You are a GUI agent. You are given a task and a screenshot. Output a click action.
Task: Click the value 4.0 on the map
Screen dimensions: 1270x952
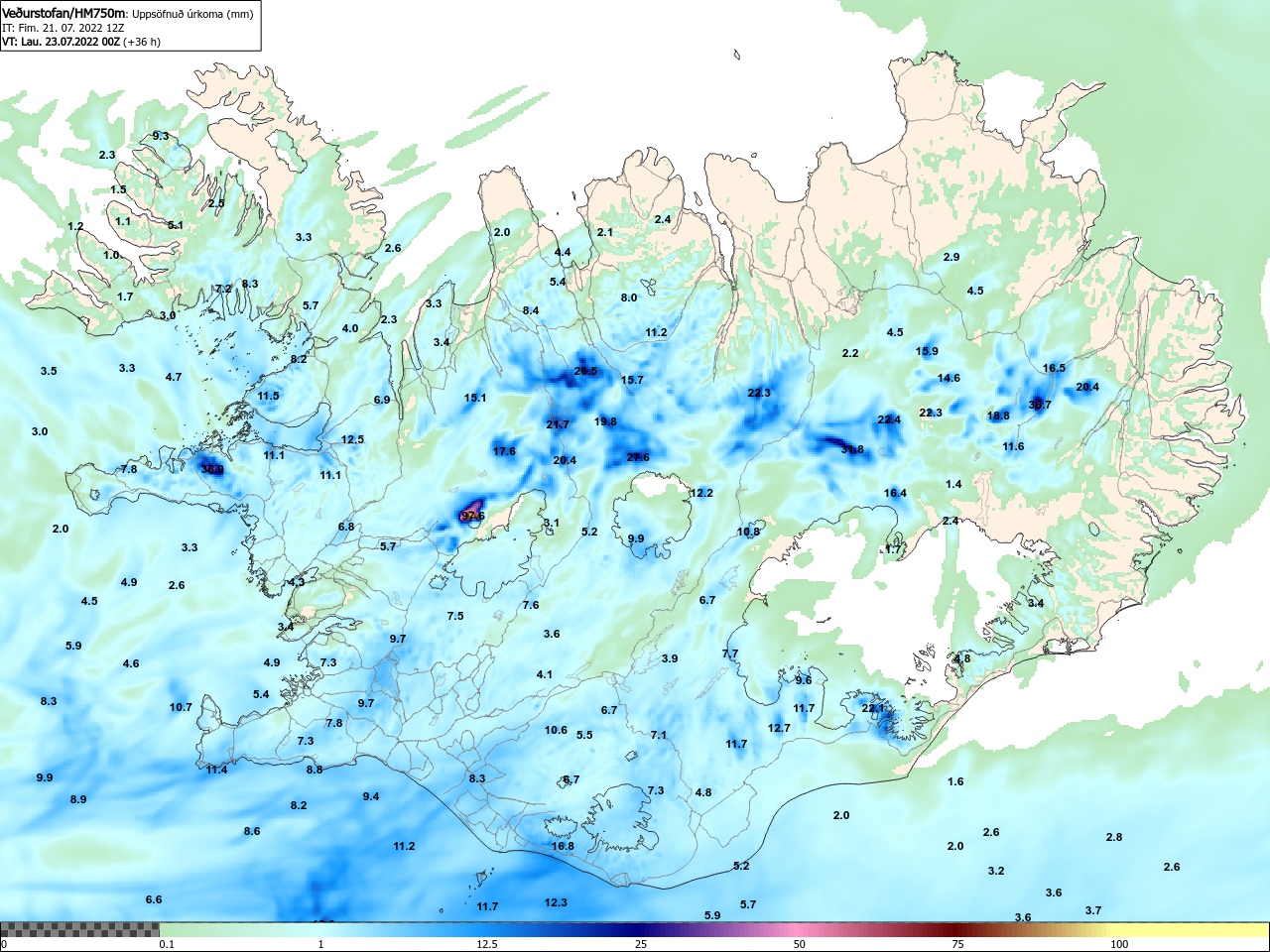click(x=350, y=328)
